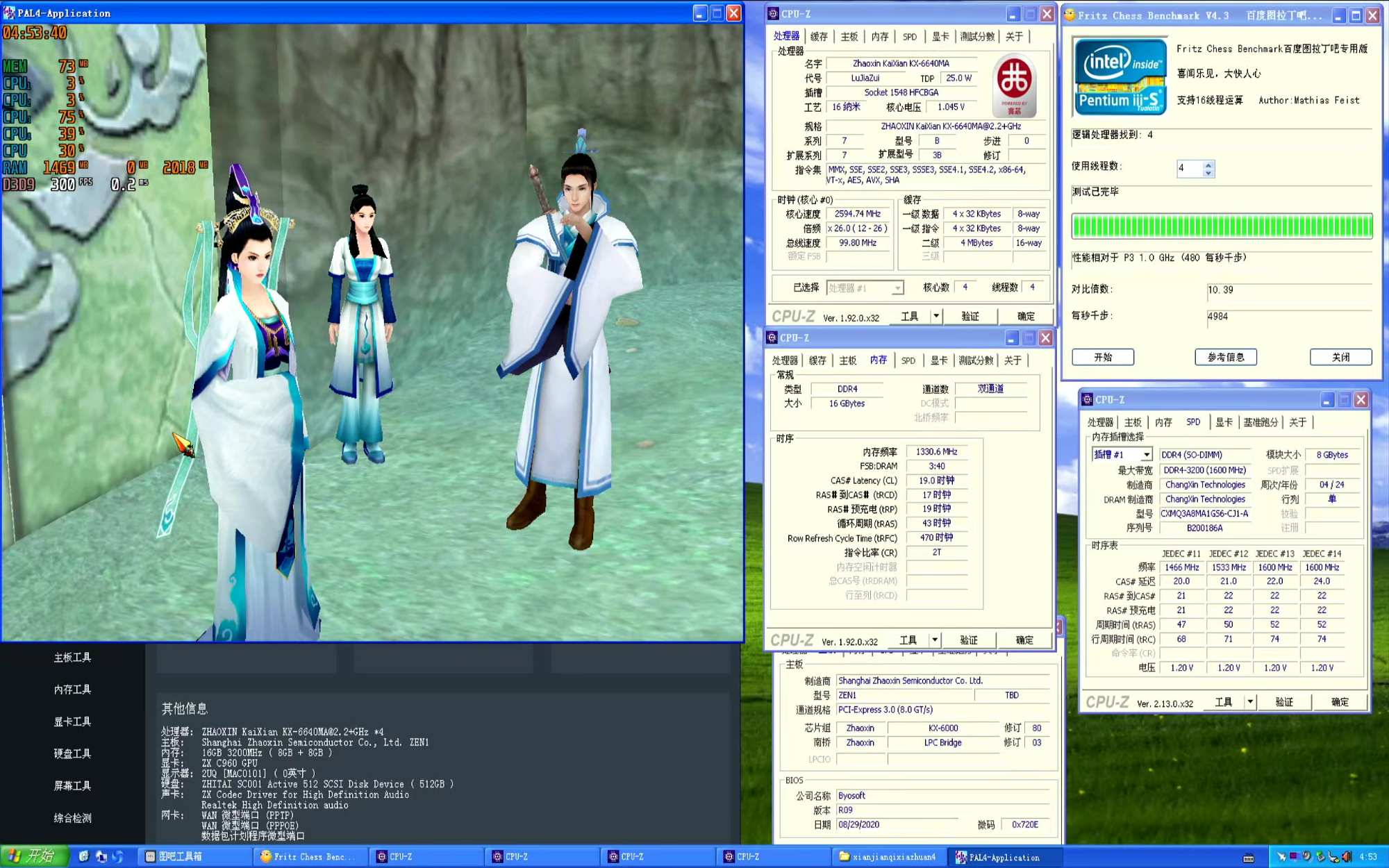Click 工具 button in CPU-Z memory window

point(908,640)
